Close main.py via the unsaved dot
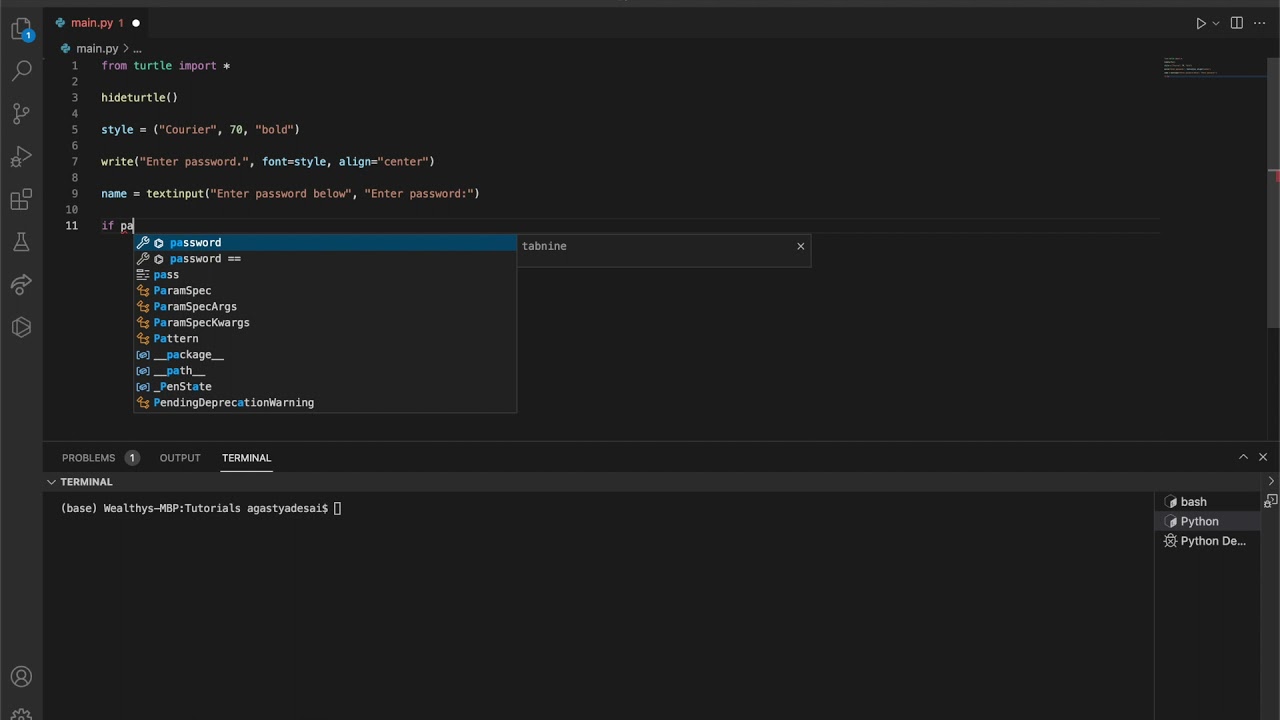This screenshot has height=720, width=1280. 136,23
